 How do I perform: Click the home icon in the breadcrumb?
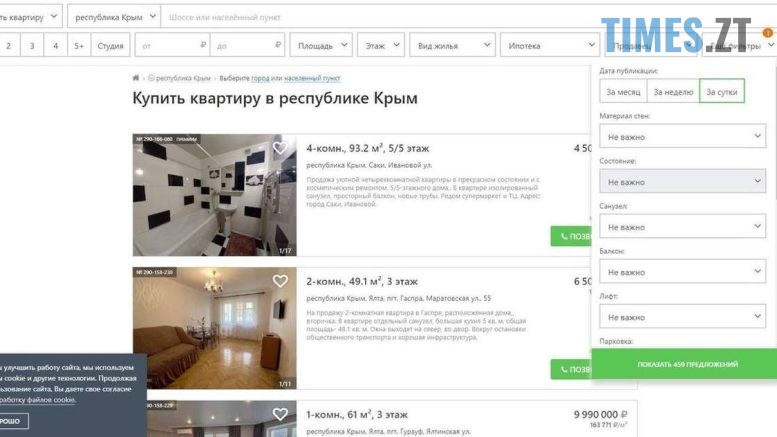[136, 78]
